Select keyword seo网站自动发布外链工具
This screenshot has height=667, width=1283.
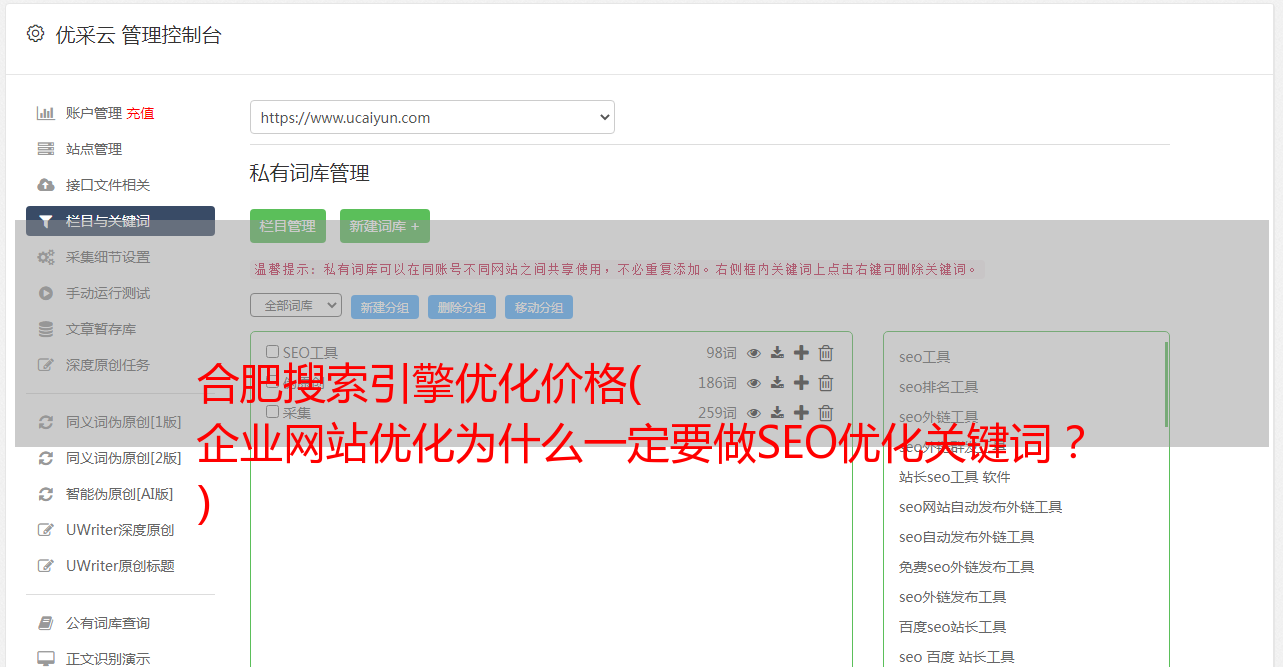981,507
